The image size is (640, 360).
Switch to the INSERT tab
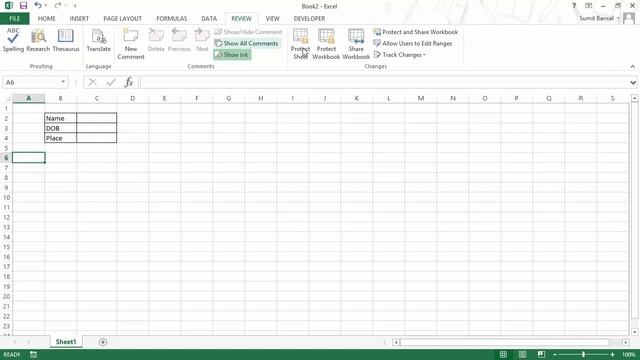click(x=79, y=19)
